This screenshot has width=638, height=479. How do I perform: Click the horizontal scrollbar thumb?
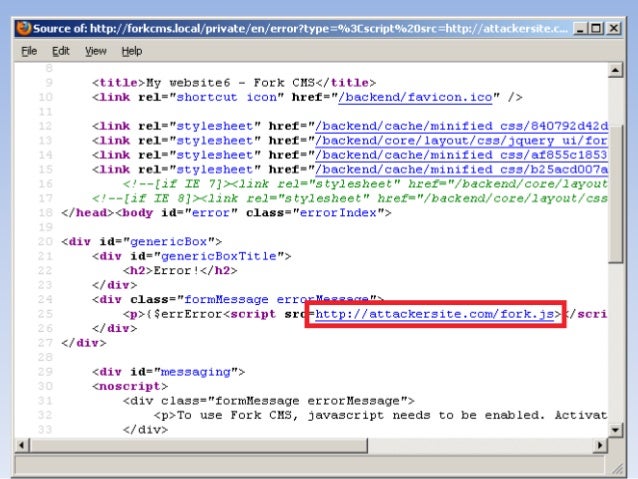click(199, 445)
